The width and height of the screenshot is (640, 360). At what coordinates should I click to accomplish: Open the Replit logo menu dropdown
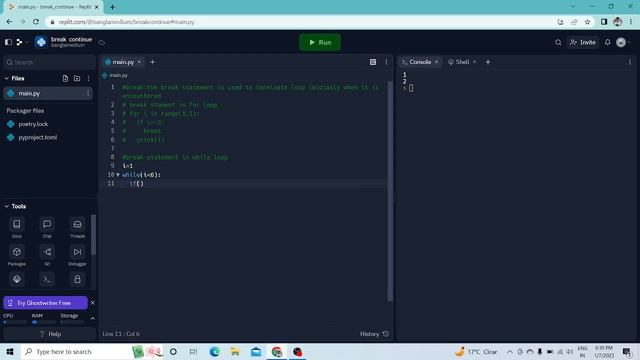21,42
